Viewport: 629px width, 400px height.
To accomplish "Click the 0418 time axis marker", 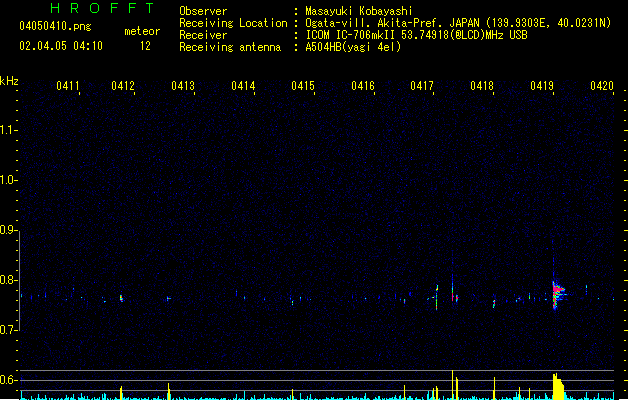I will pyautogui.click(x=482, y=86).
